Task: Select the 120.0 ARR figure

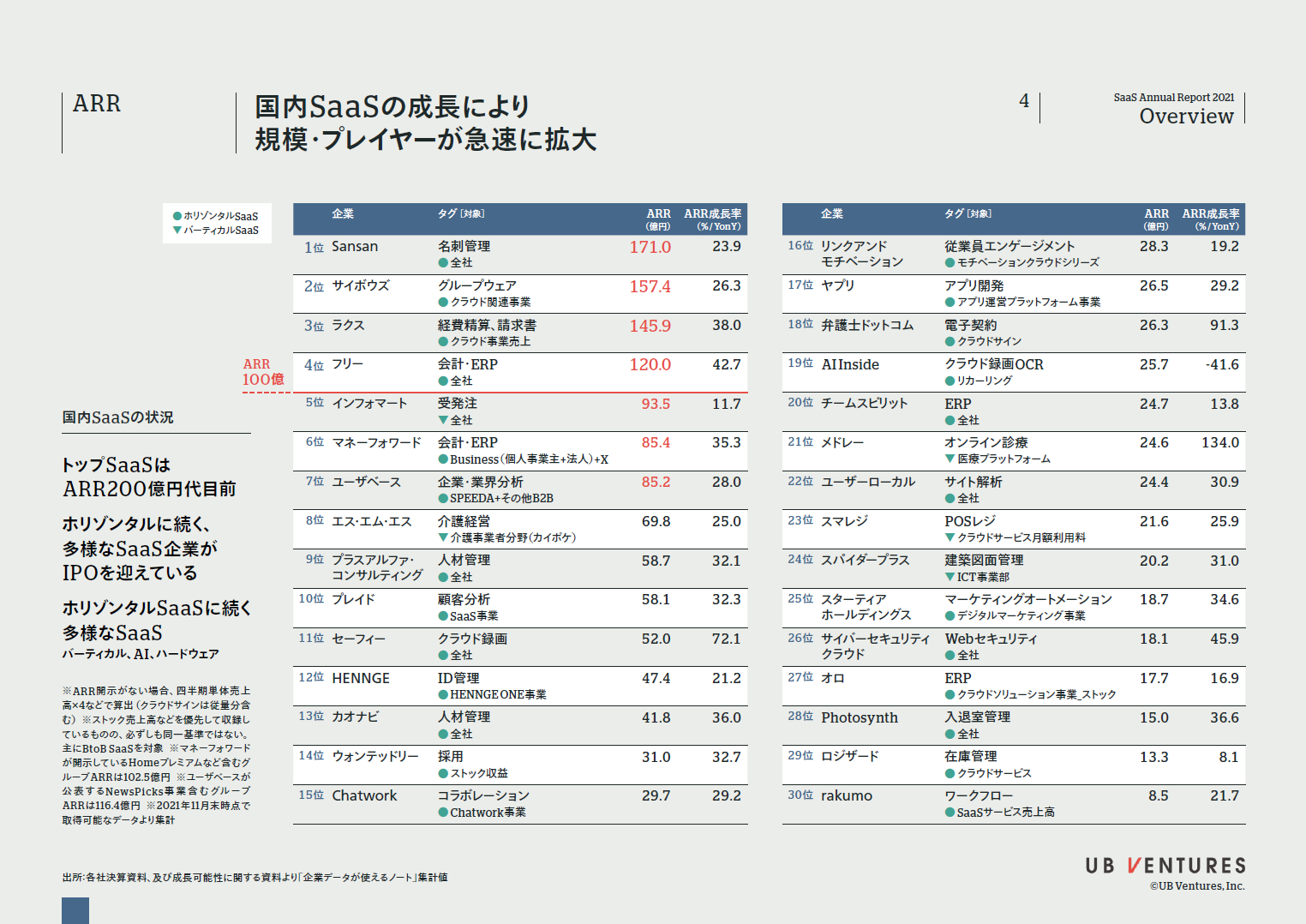Action: pyautogui.click(x=650, y=364)
